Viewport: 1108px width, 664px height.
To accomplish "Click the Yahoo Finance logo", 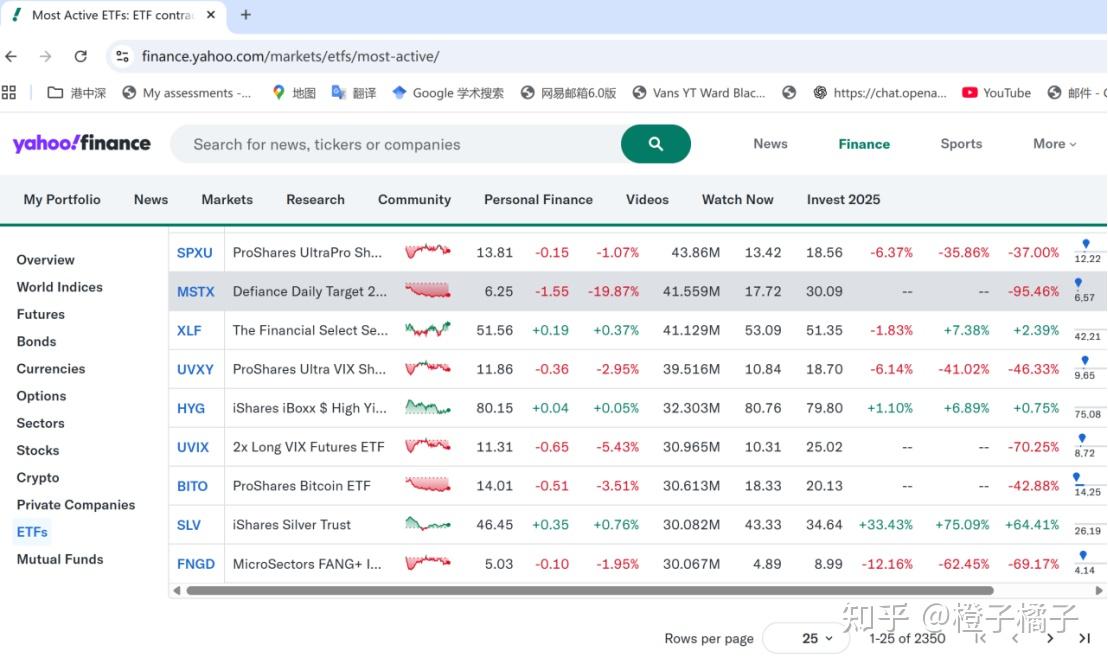I will point(81,143).
